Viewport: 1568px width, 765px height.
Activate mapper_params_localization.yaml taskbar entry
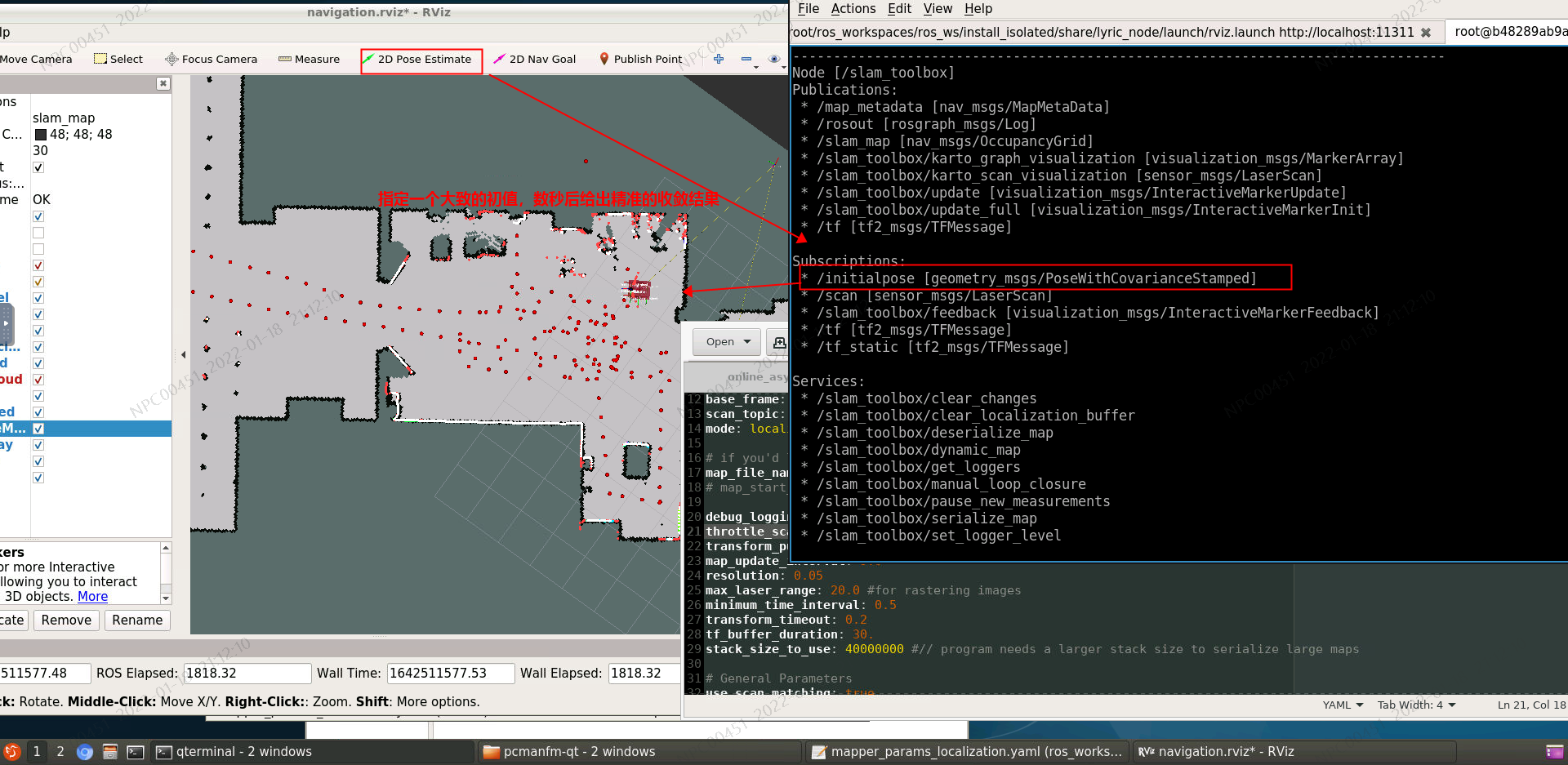[968, 751]
